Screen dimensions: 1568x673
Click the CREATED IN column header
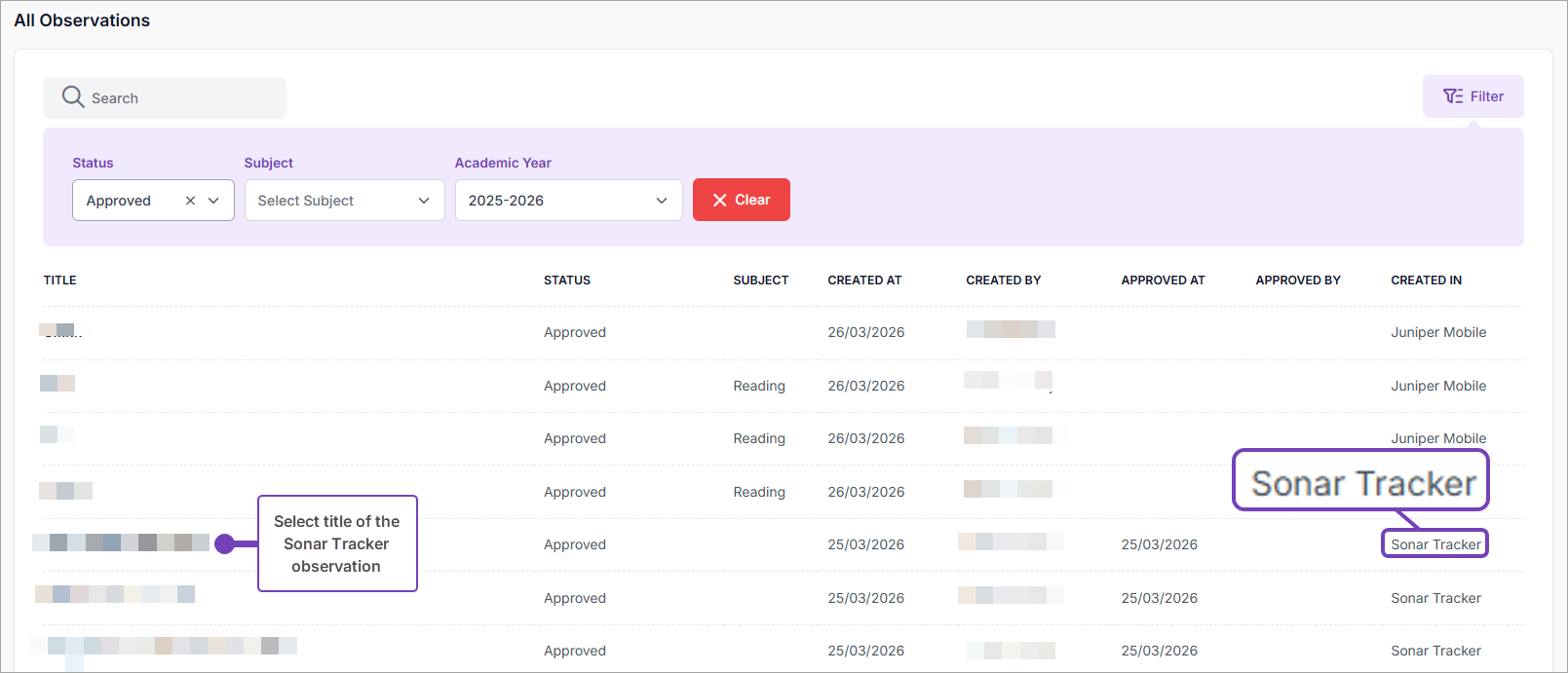tap(1426, 280)
